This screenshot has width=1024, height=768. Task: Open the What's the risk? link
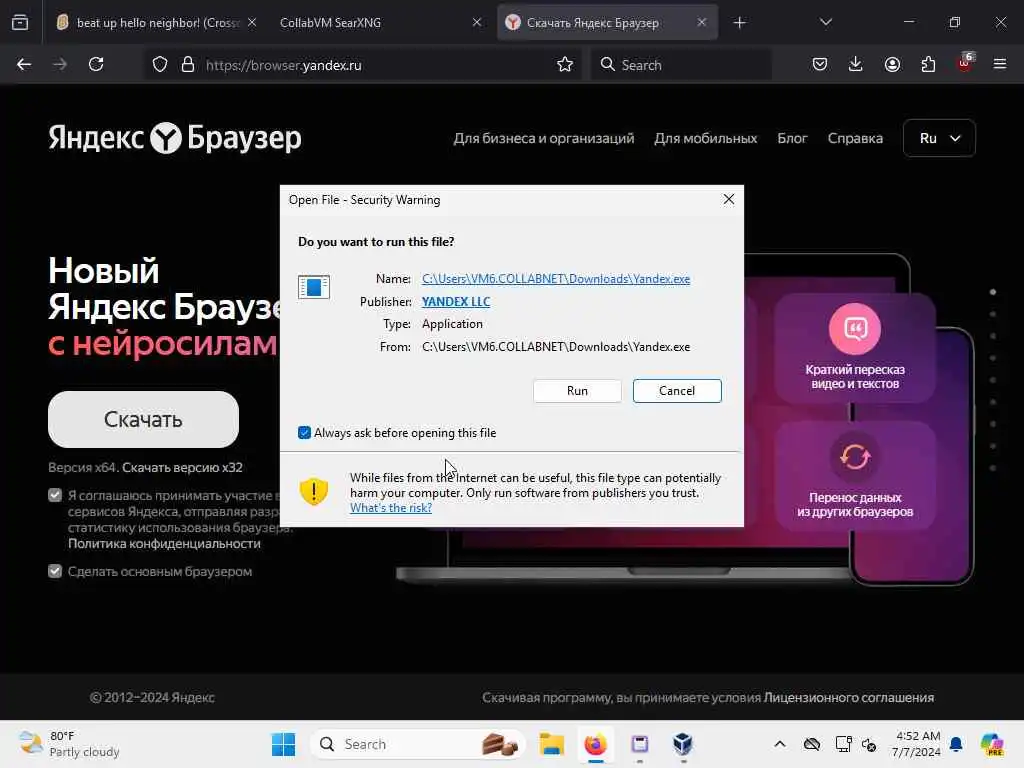tap(391, 507)
